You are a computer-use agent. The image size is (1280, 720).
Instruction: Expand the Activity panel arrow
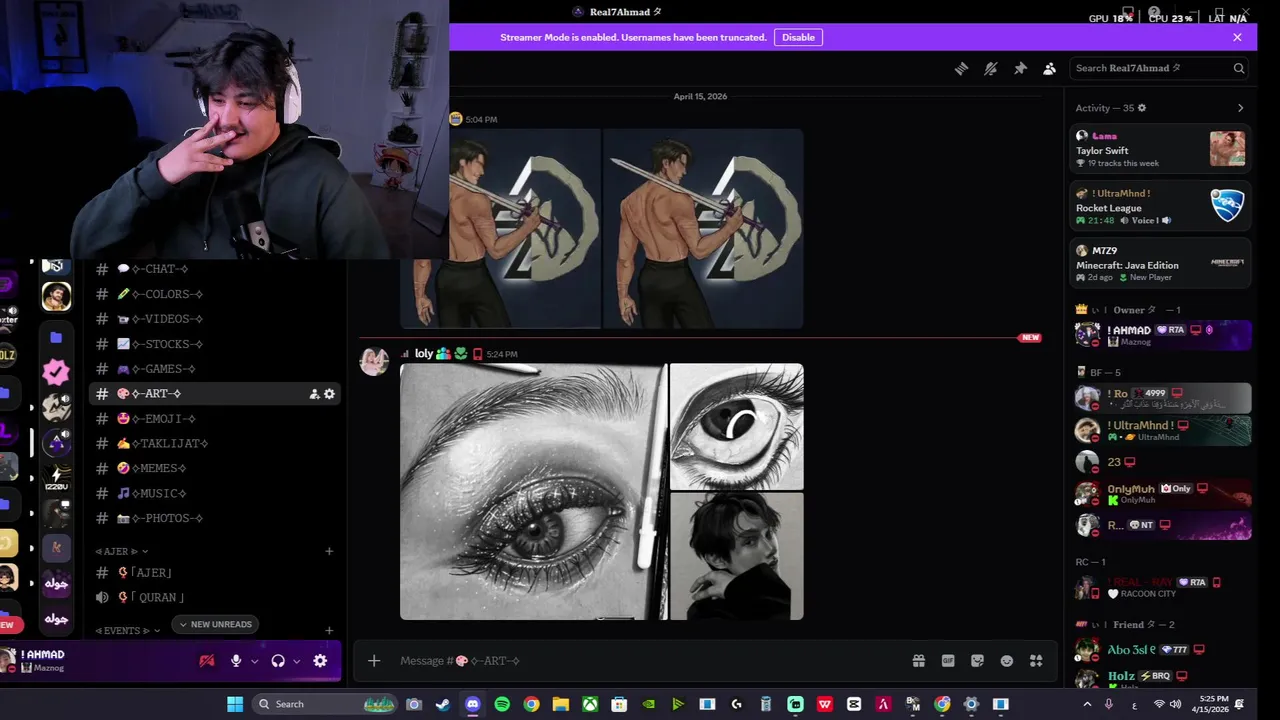[x=1240, y=108]
